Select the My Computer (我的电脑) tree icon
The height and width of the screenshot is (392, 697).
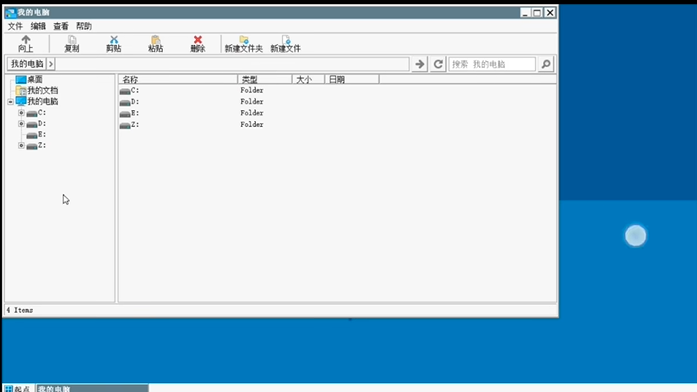point(21,101)
